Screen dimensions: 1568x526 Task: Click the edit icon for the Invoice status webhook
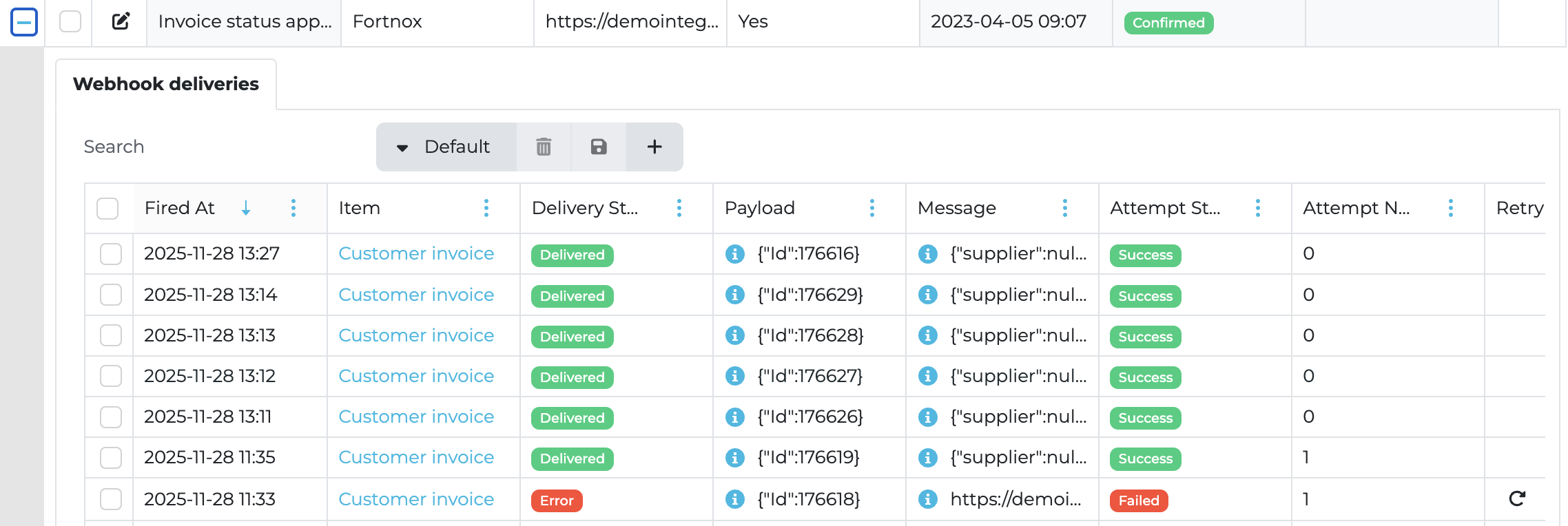[x=121, y=21]
